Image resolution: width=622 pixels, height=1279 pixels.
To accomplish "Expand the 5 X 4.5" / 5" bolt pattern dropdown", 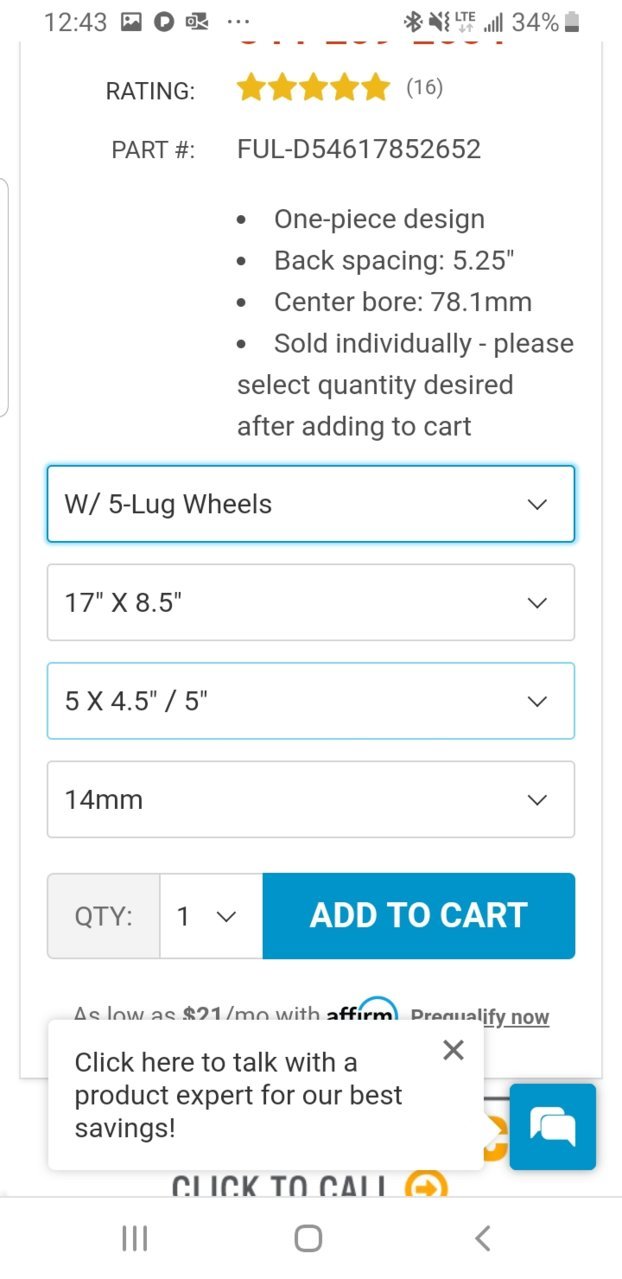I will (x=311, y=701).
